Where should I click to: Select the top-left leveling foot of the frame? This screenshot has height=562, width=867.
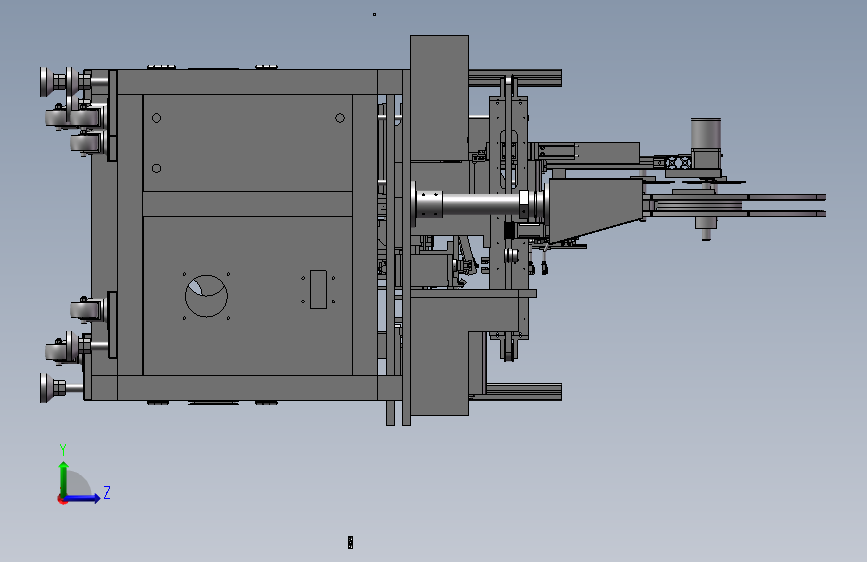(54, 82)
